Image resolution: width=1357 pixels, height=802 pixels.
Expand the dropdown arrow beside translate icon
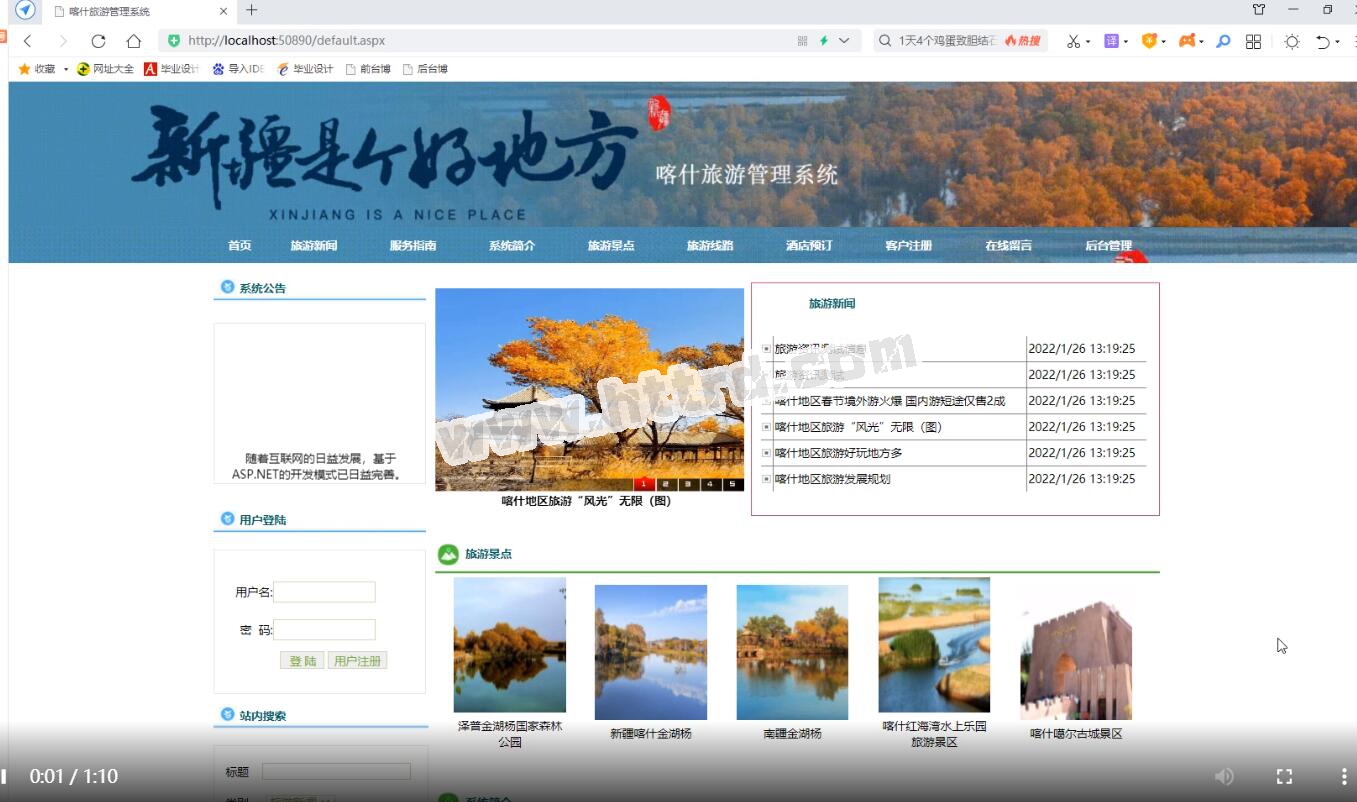[x=1126, y=42]
